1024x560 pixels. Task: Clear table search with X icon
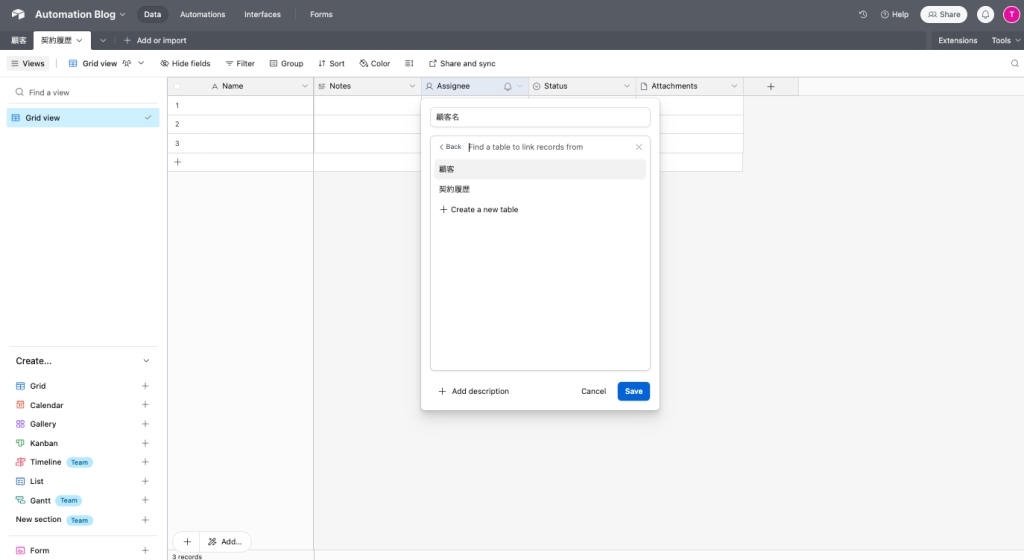639,147
